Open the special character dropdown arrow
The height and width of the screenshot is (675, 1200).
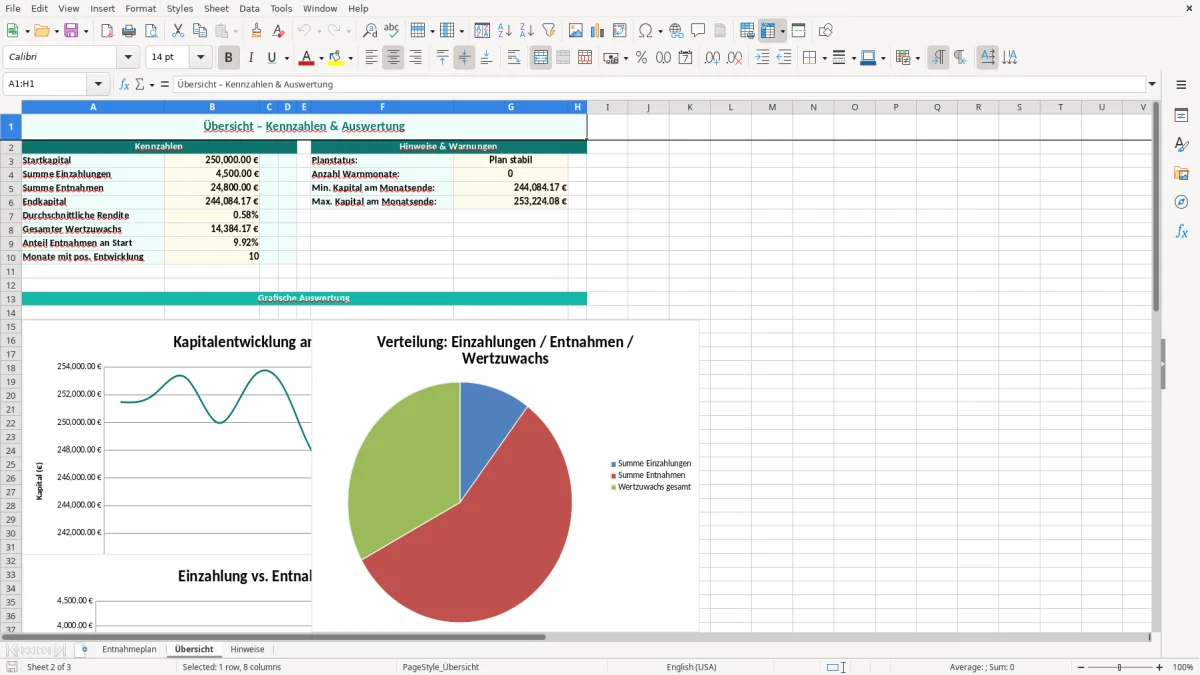(659, 31)
